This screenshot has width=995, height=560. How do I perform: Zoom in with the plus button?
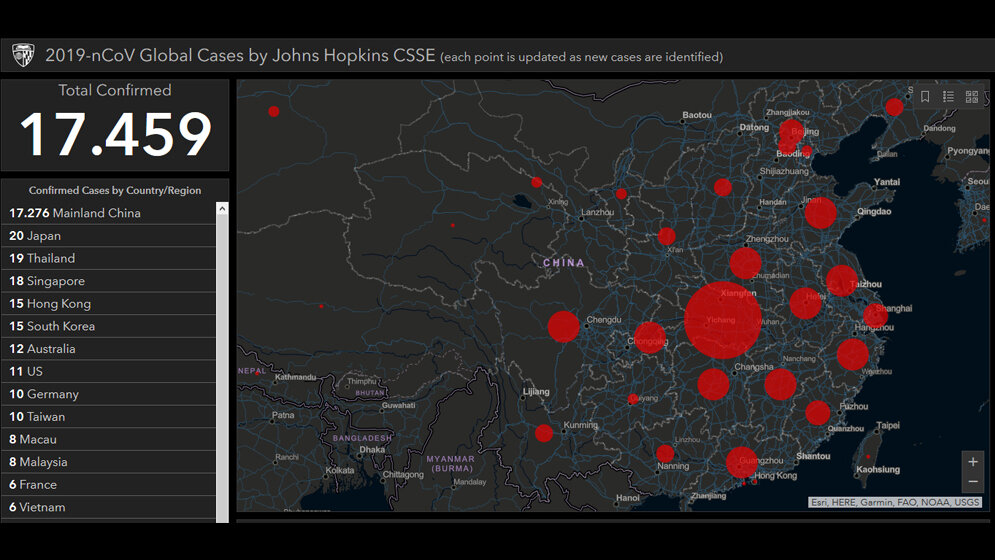coord(973,462)
